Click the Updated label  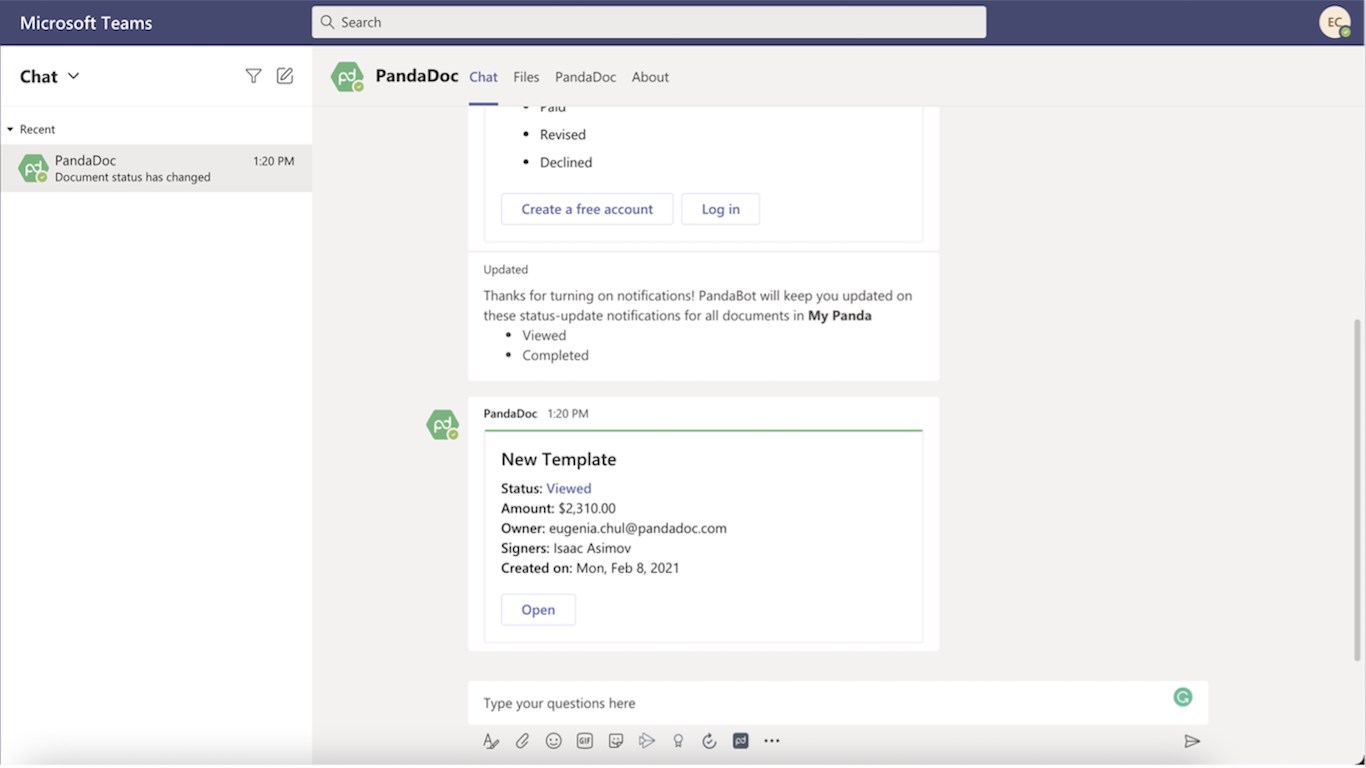(506, 269)
